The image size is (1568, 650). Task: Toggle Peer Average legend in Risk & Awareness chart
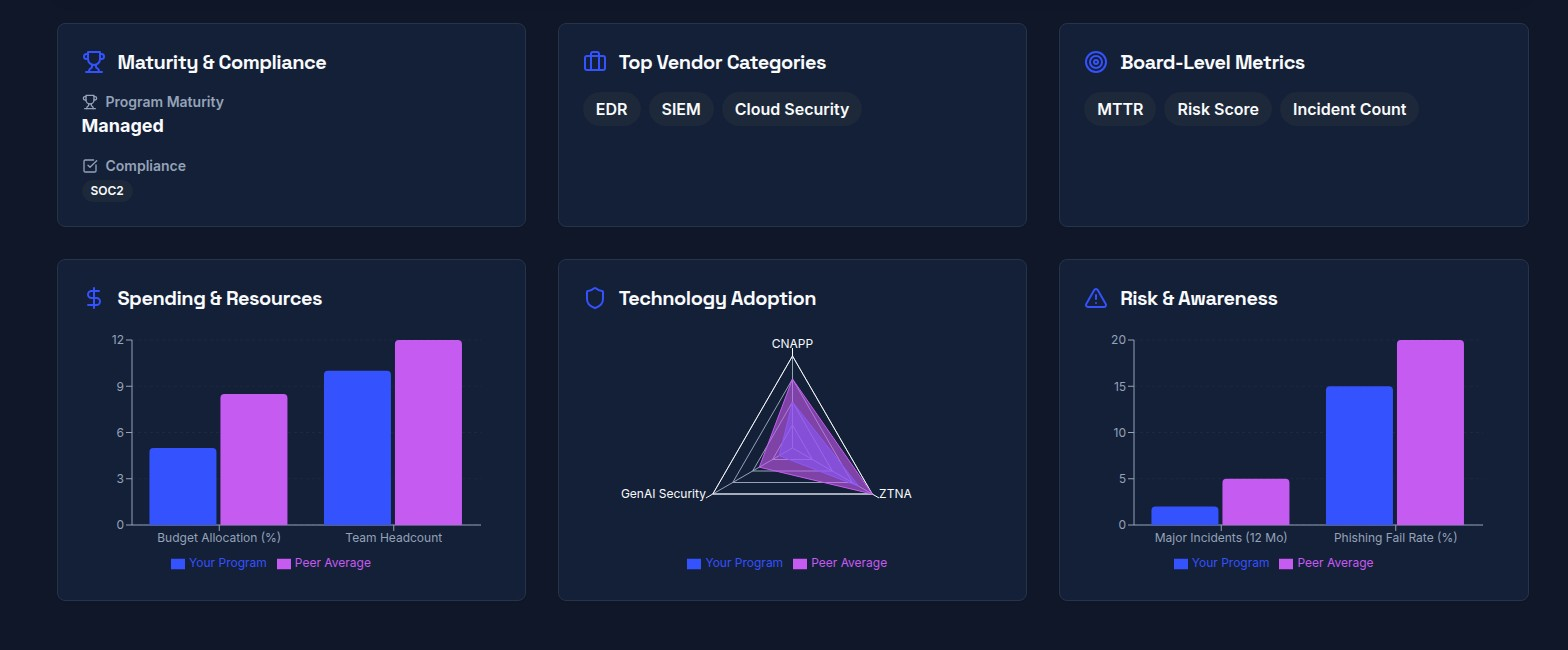[1326, 563]
